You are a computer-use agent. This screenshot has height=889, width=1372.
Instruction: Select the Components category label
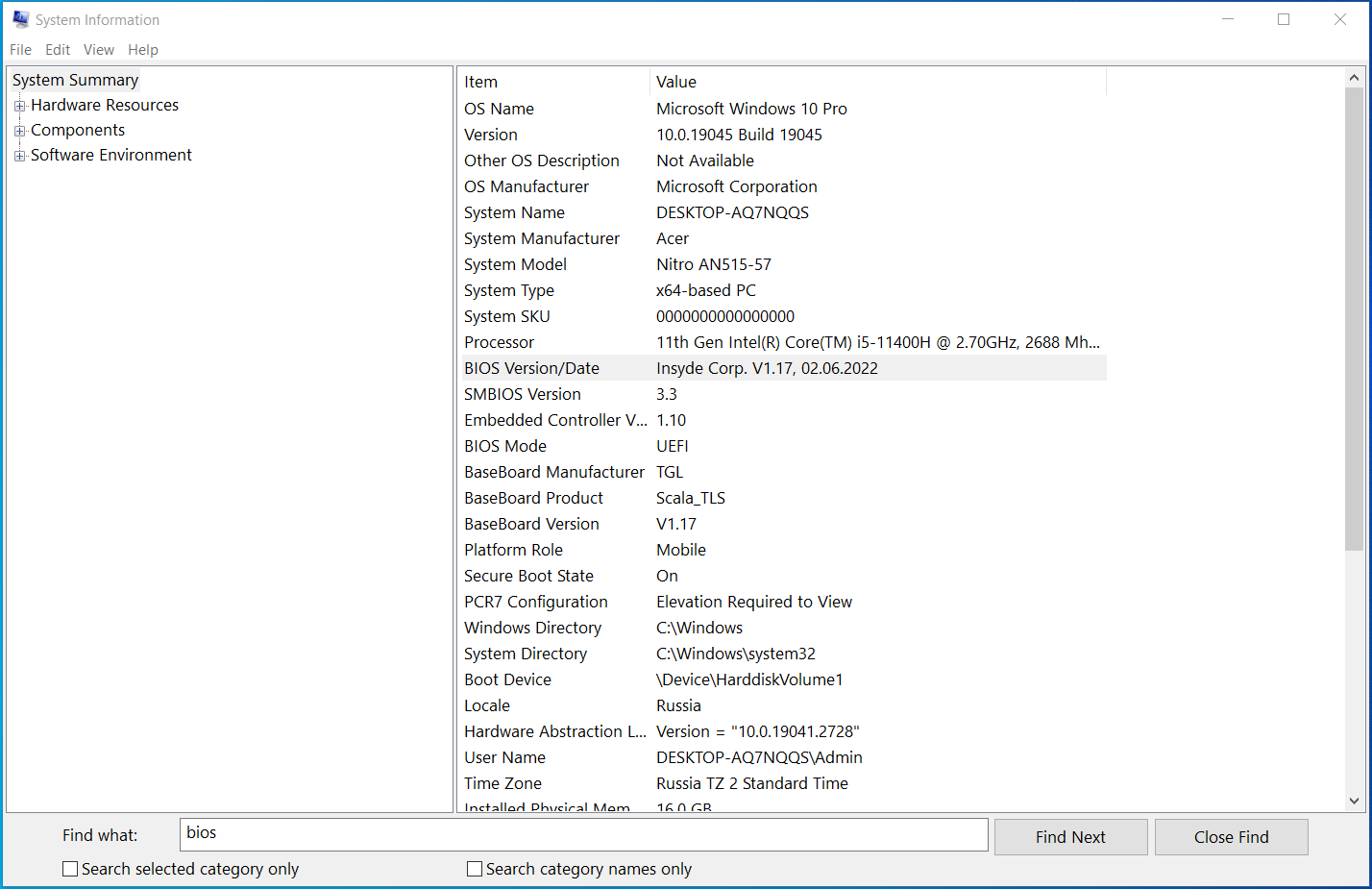(x=78, y=130)
